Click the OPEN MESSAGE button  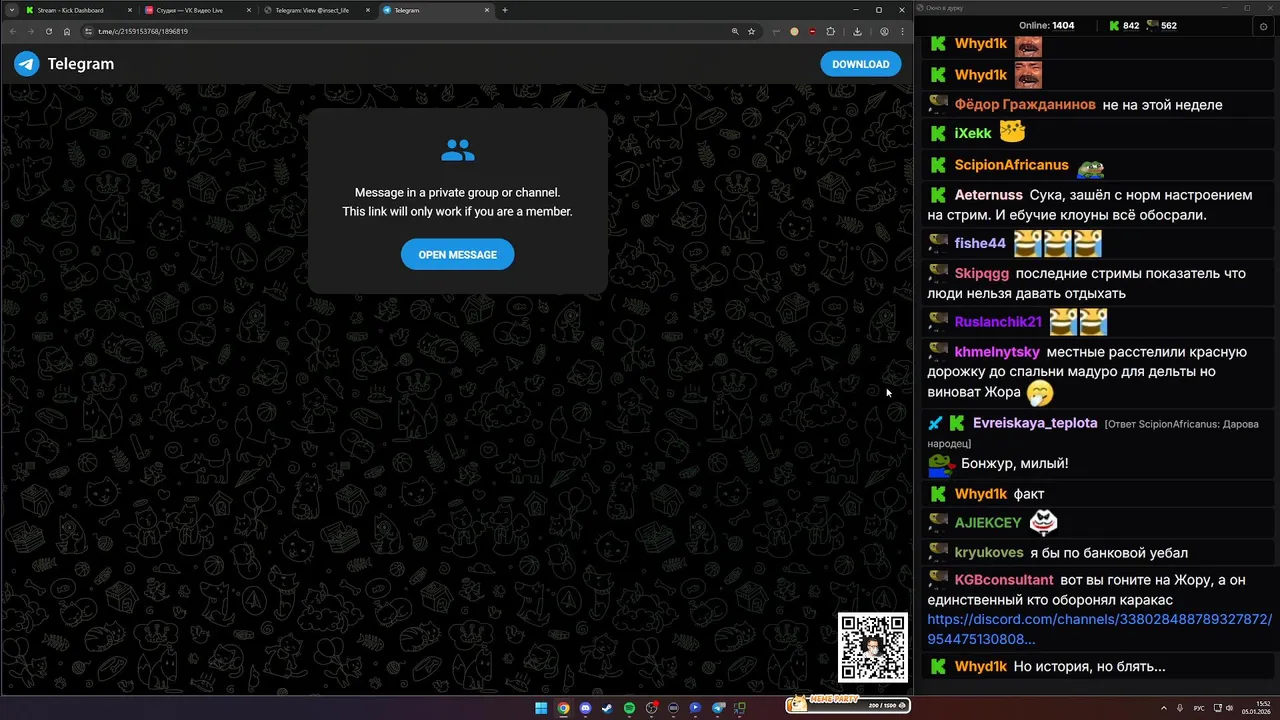(x=457, y=254)
